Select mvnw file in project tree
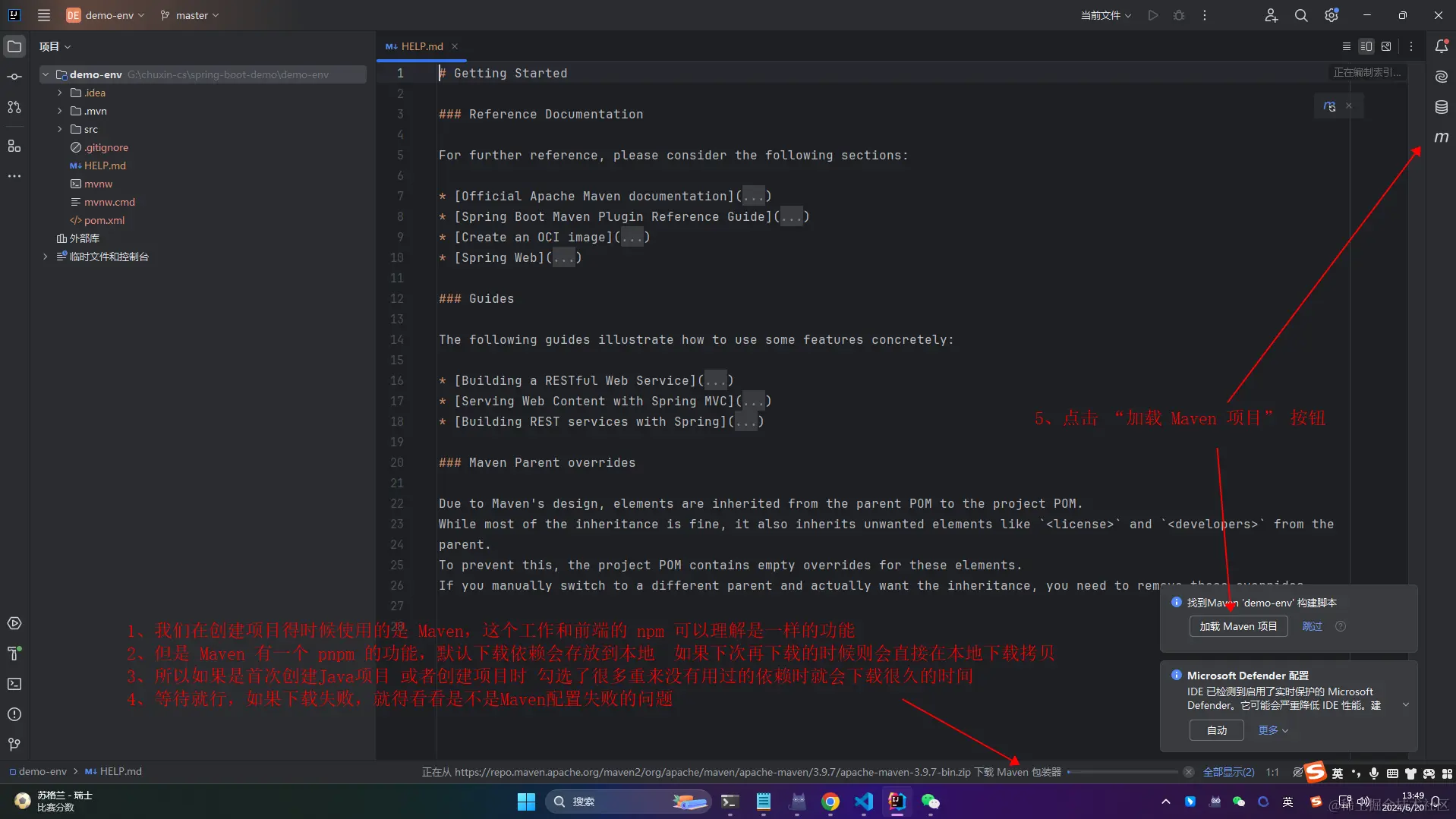 point(91,184)
